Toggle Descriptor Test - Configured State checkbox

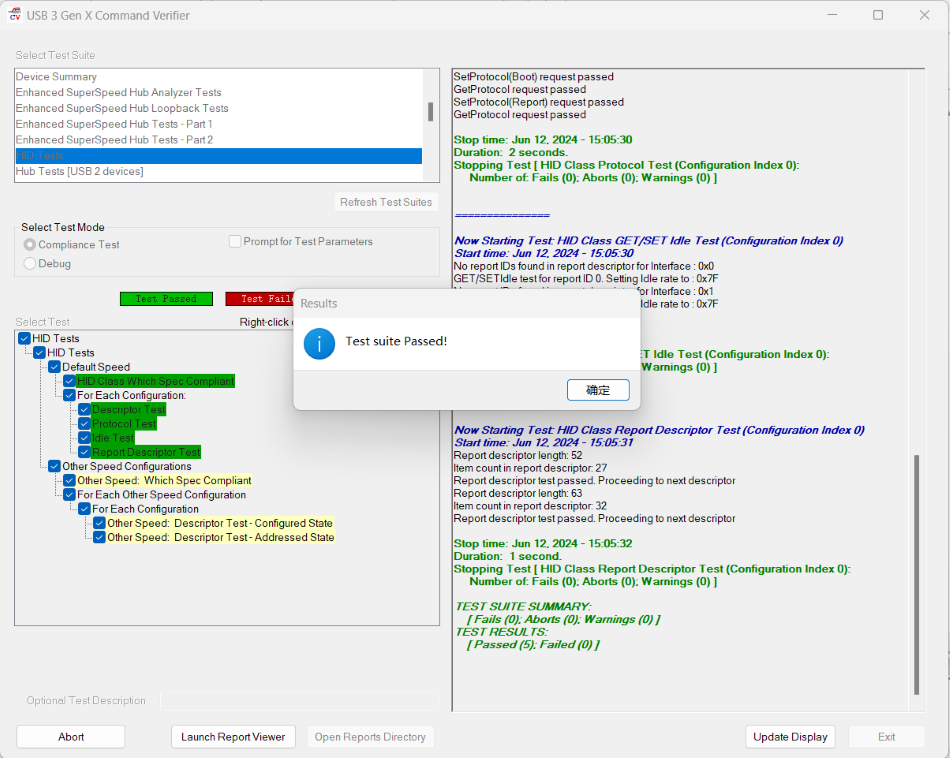point(99,523)
